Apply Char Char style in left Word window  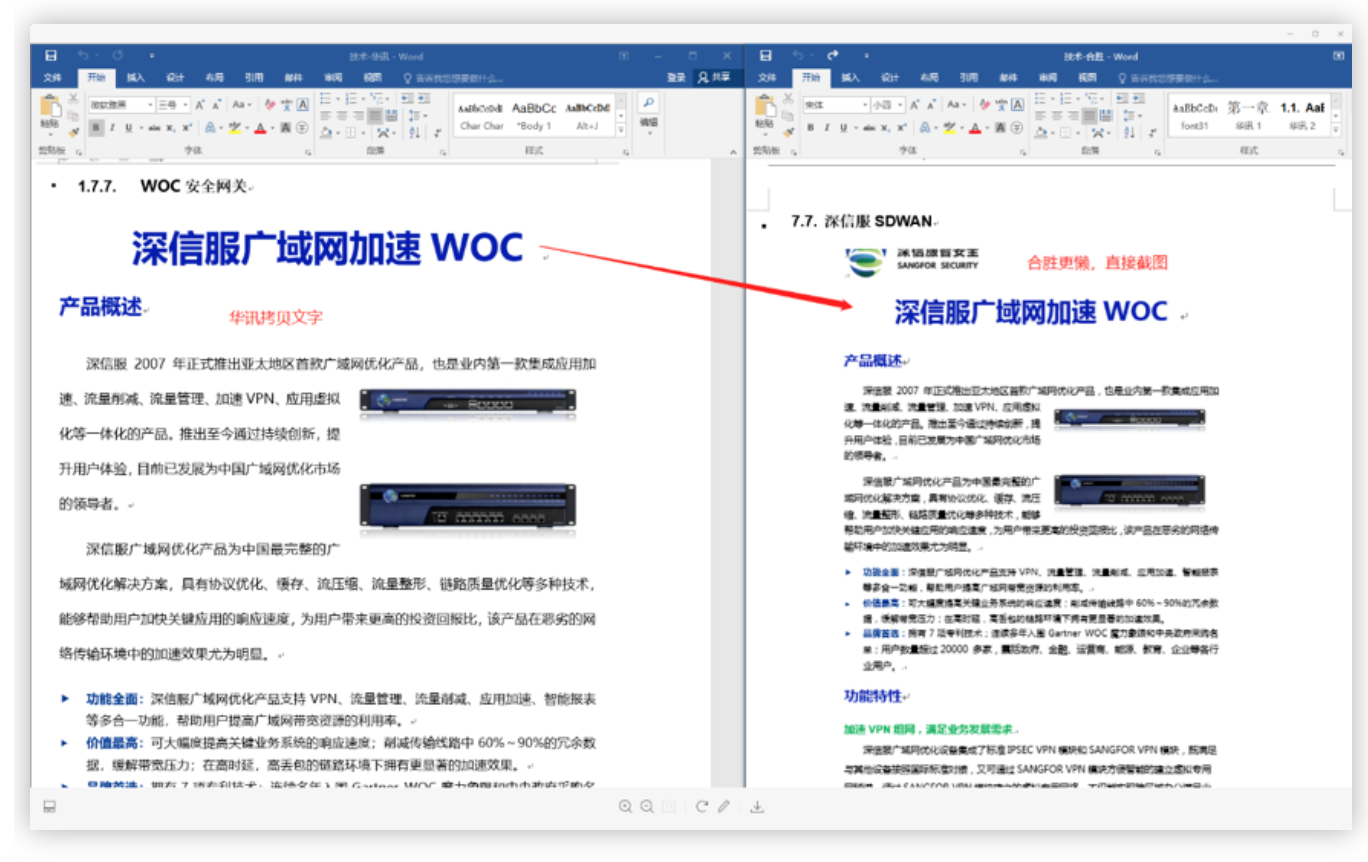pyautogui.click(x=482, y=116)
